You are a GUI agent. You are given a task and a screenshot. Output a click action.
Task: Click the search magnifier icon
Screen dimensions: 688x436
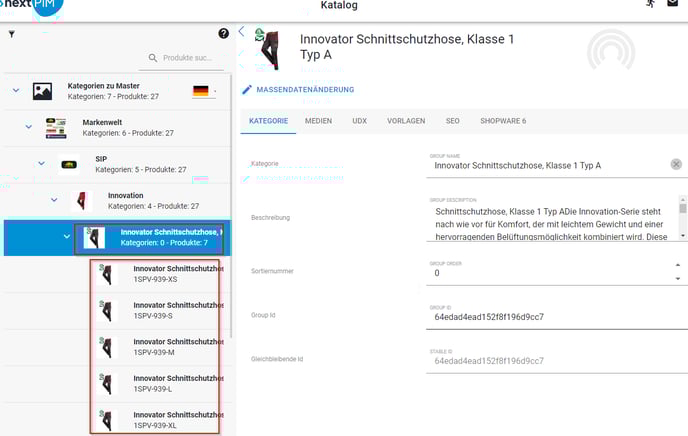153,58
